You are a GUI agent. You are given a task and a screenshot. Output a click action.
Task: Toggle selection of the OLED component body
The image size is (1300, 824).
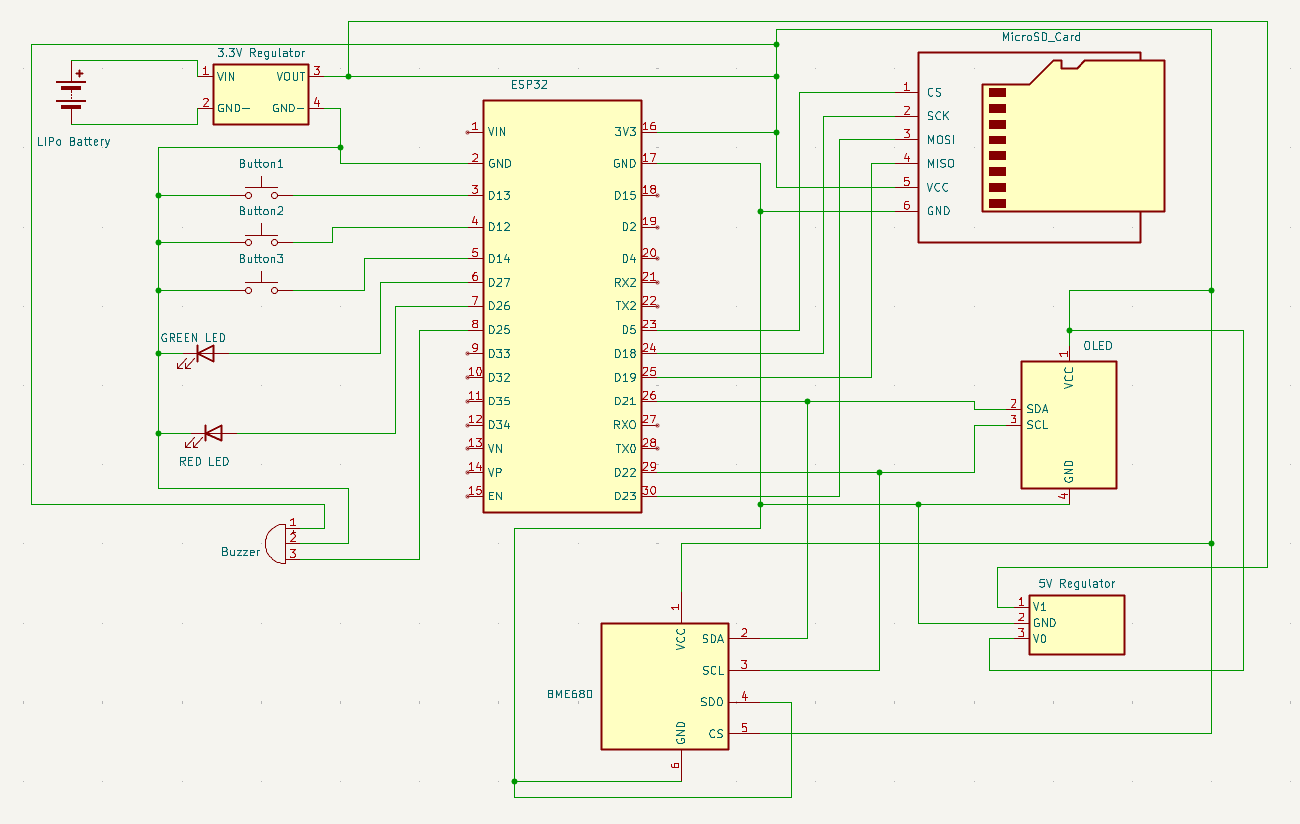(1068, 424)
